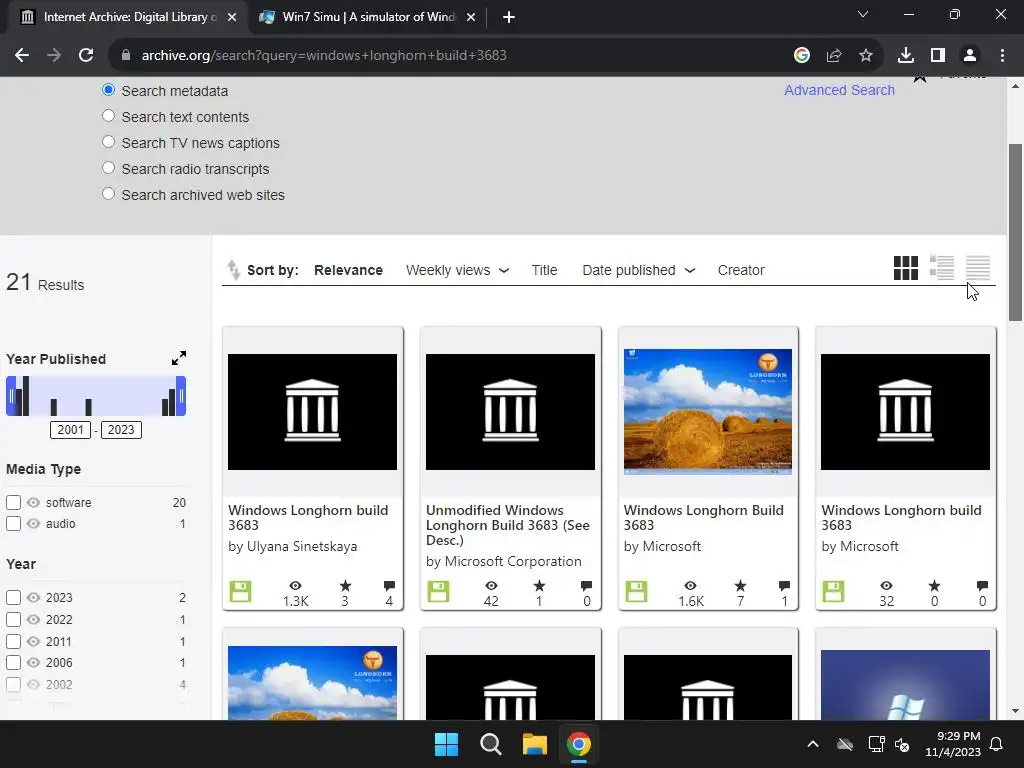Viewport: 1024px width, 768px height.
Task: Show only software via eye icon
Action: pos(33,502)
